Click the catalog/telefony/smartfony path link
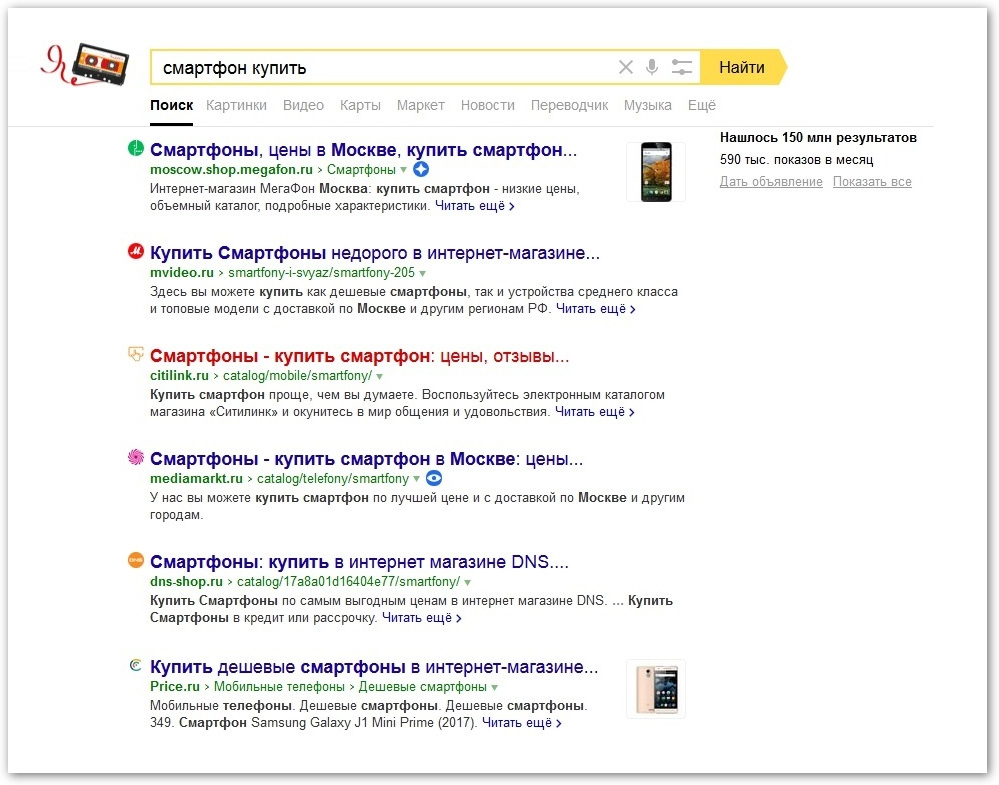Screen dimensions: 999x785 pos(333,479)
